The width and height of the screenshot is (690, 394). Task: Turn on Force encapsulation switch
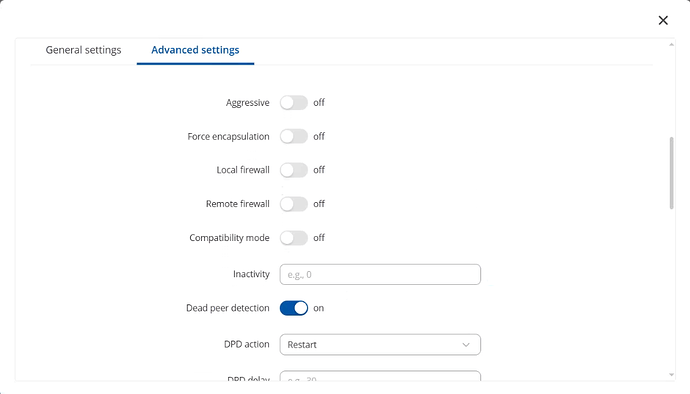click(294, 136)
